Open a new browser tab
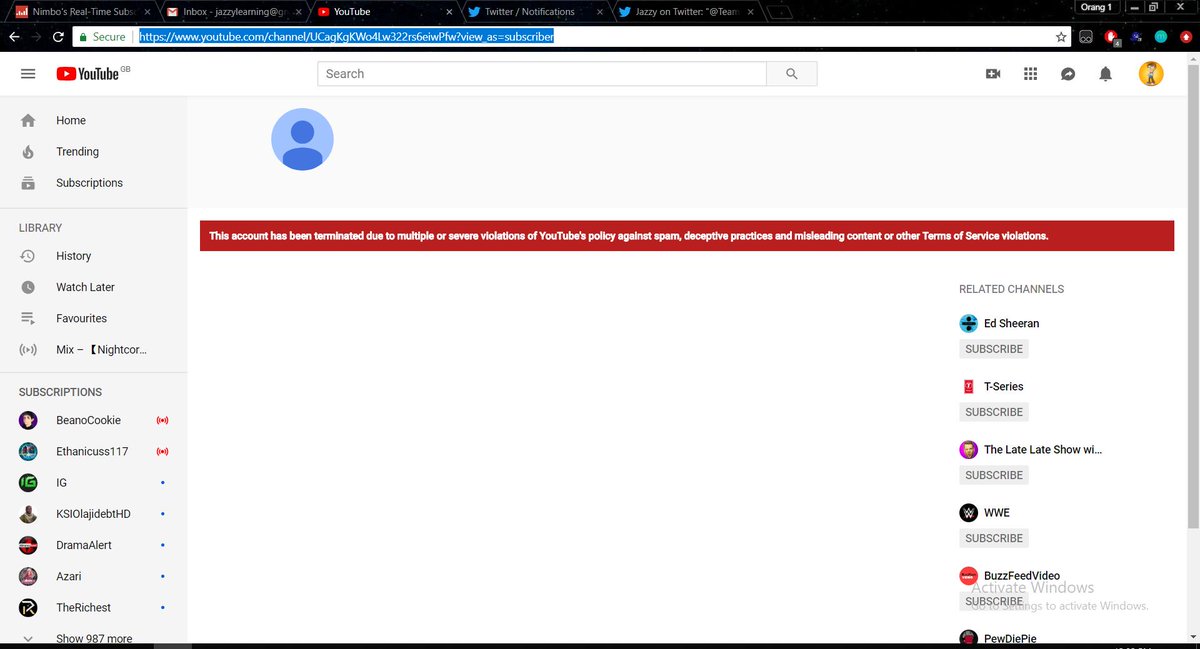 click(782, 12)
